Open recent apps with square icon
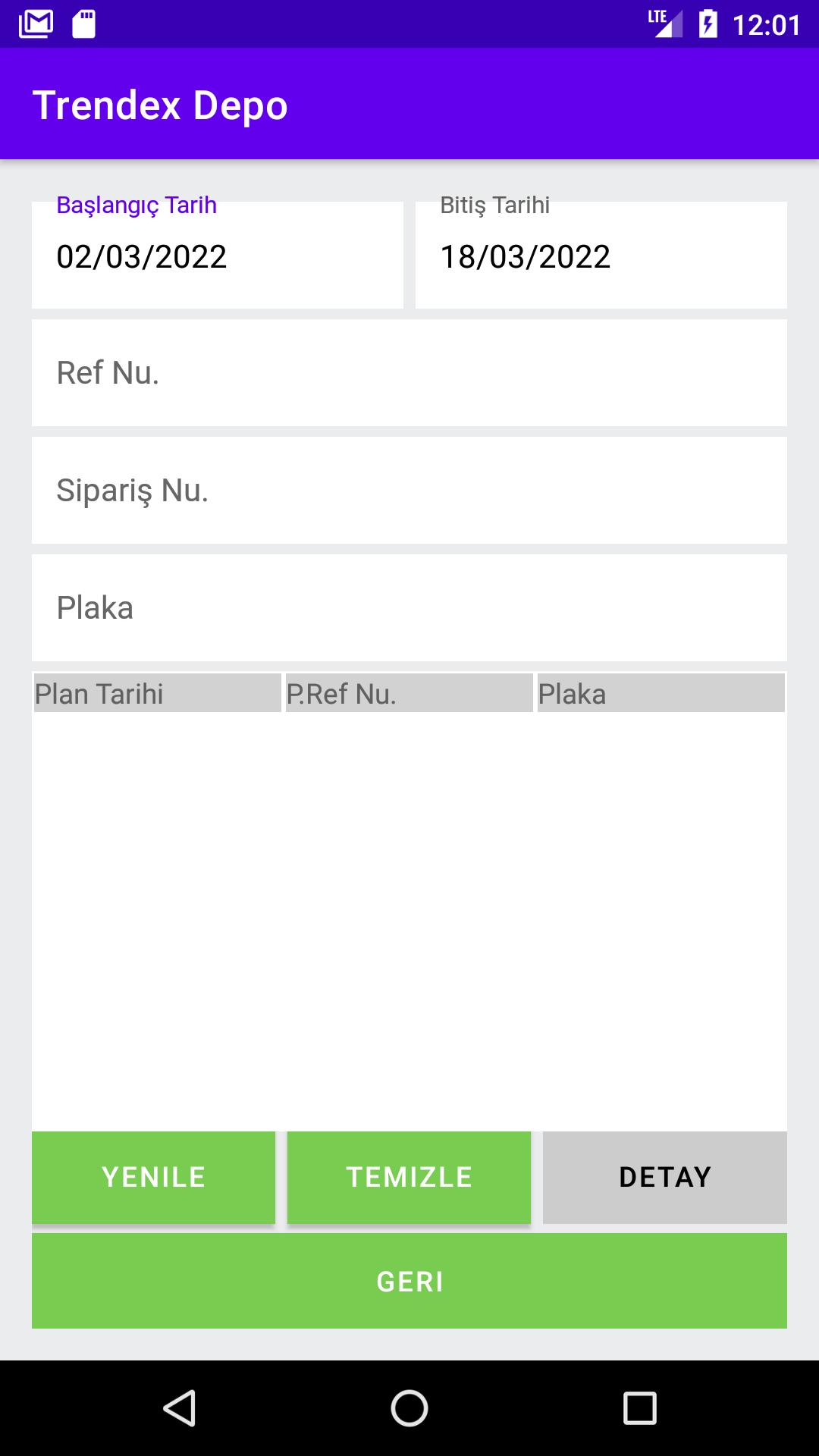 click(x=639, y=1408)
